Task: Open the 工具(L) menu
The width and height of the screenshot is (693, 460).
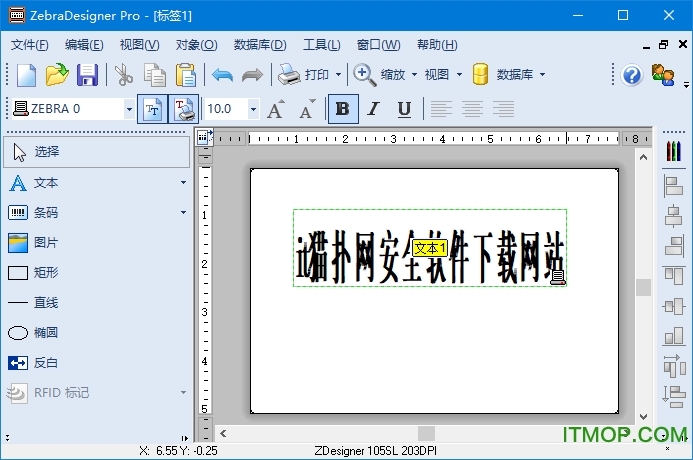Action: [x=322, y=45]
